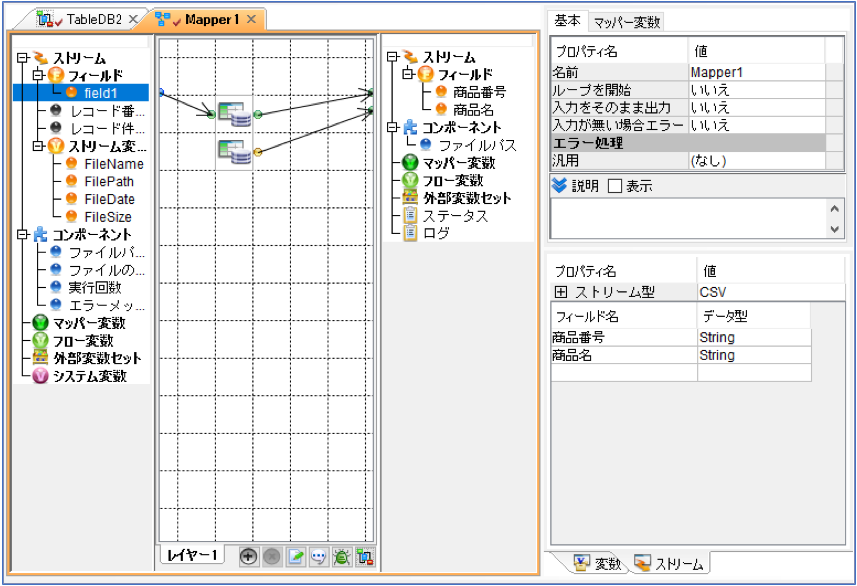857x586 pixels.
Task: Click the grayed-out delete layer icon
Action: [x=272, y=556]
